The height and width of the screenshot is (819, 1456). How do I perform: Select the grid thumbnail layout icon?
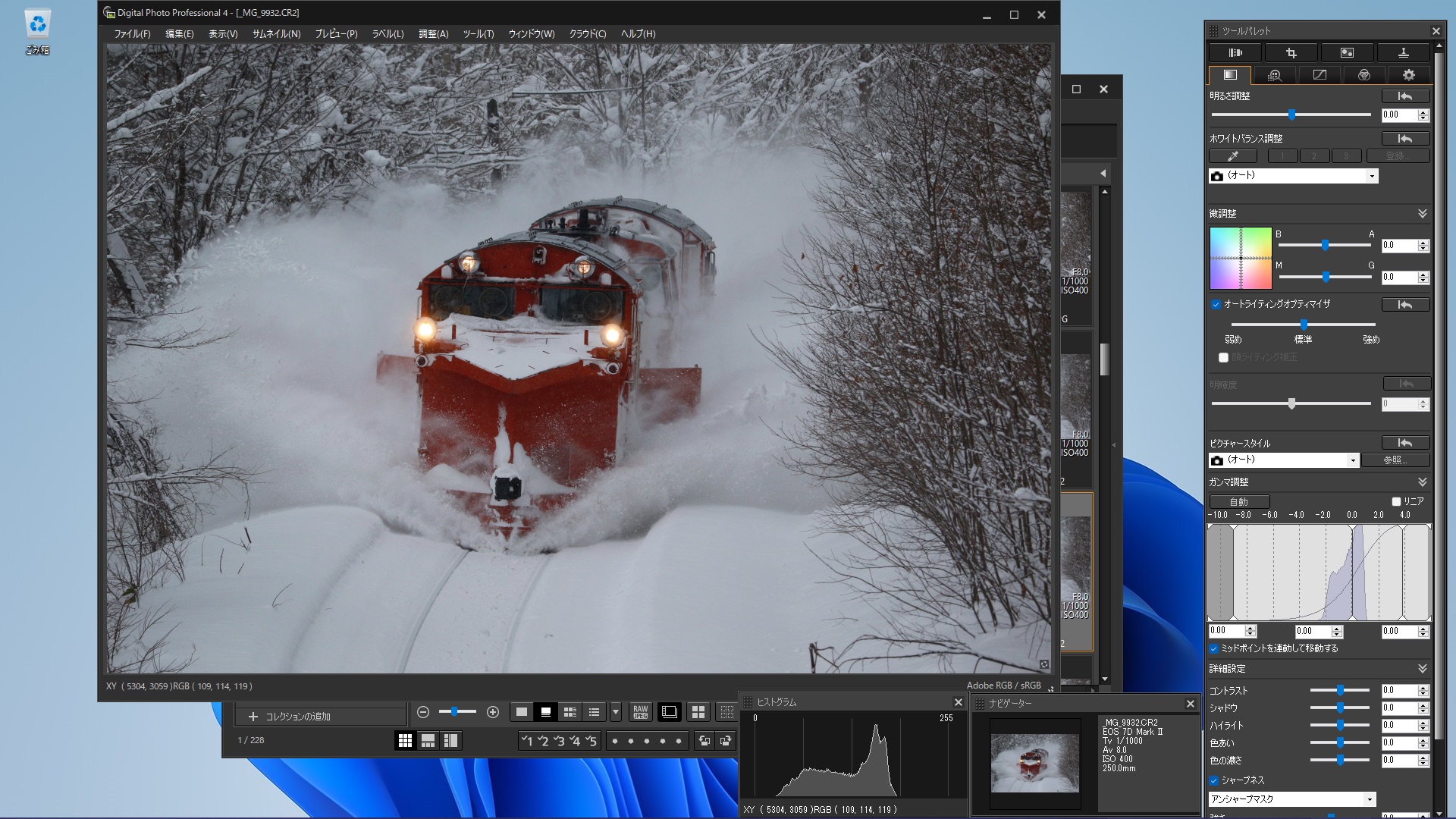[x=405, y=741]
